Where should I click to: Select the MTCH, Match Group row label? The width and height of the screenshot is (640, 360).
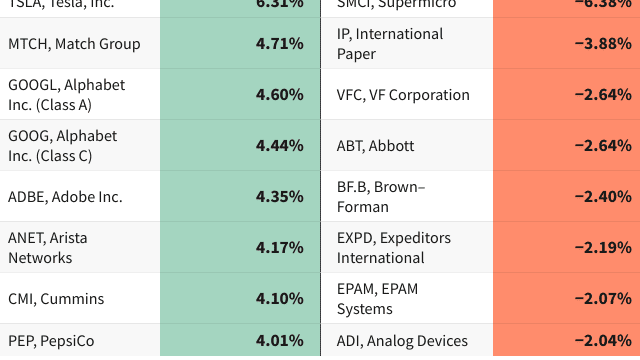[74, 44]
